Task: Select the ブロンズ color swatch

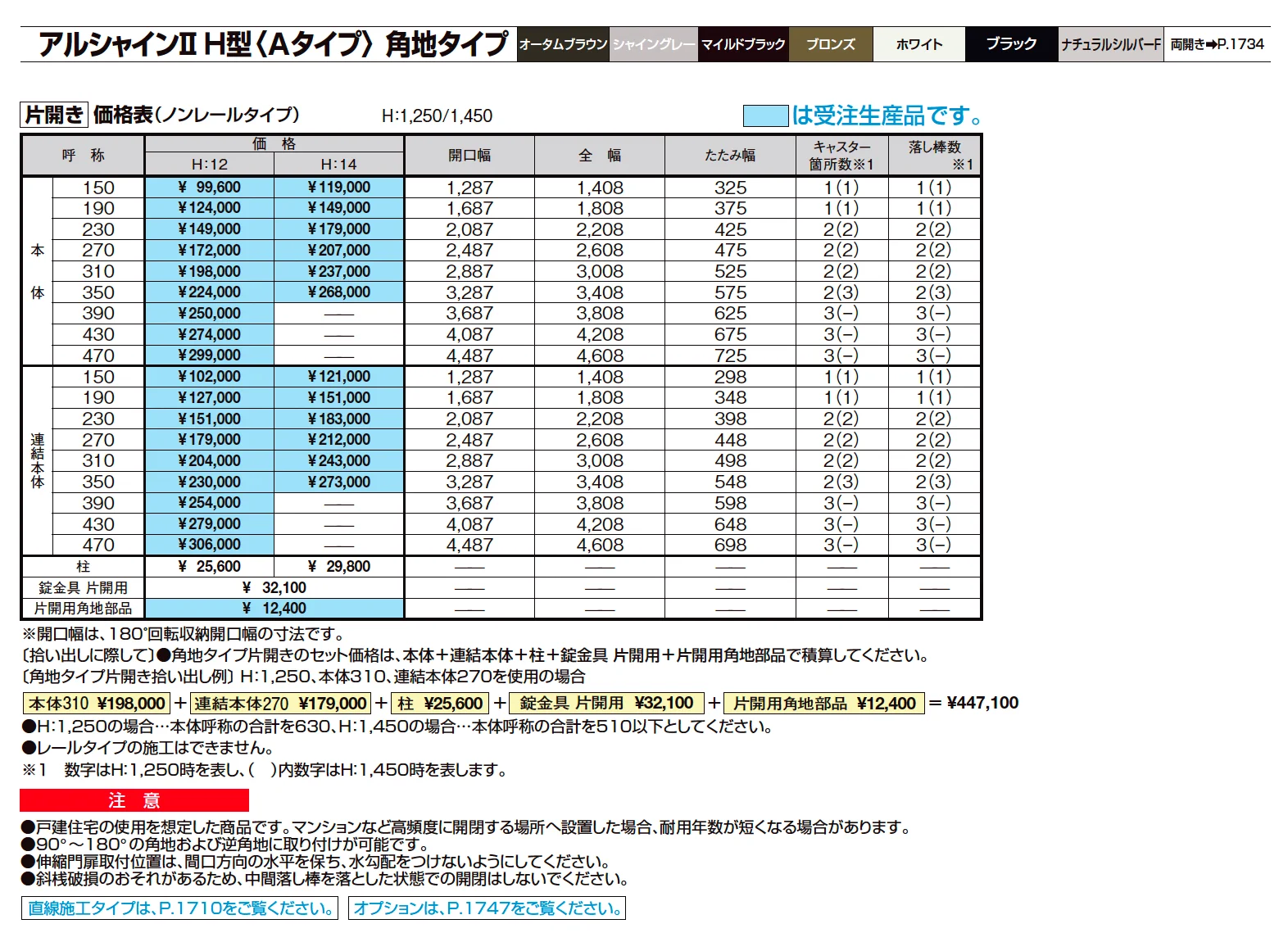Action: click(831, 44)
